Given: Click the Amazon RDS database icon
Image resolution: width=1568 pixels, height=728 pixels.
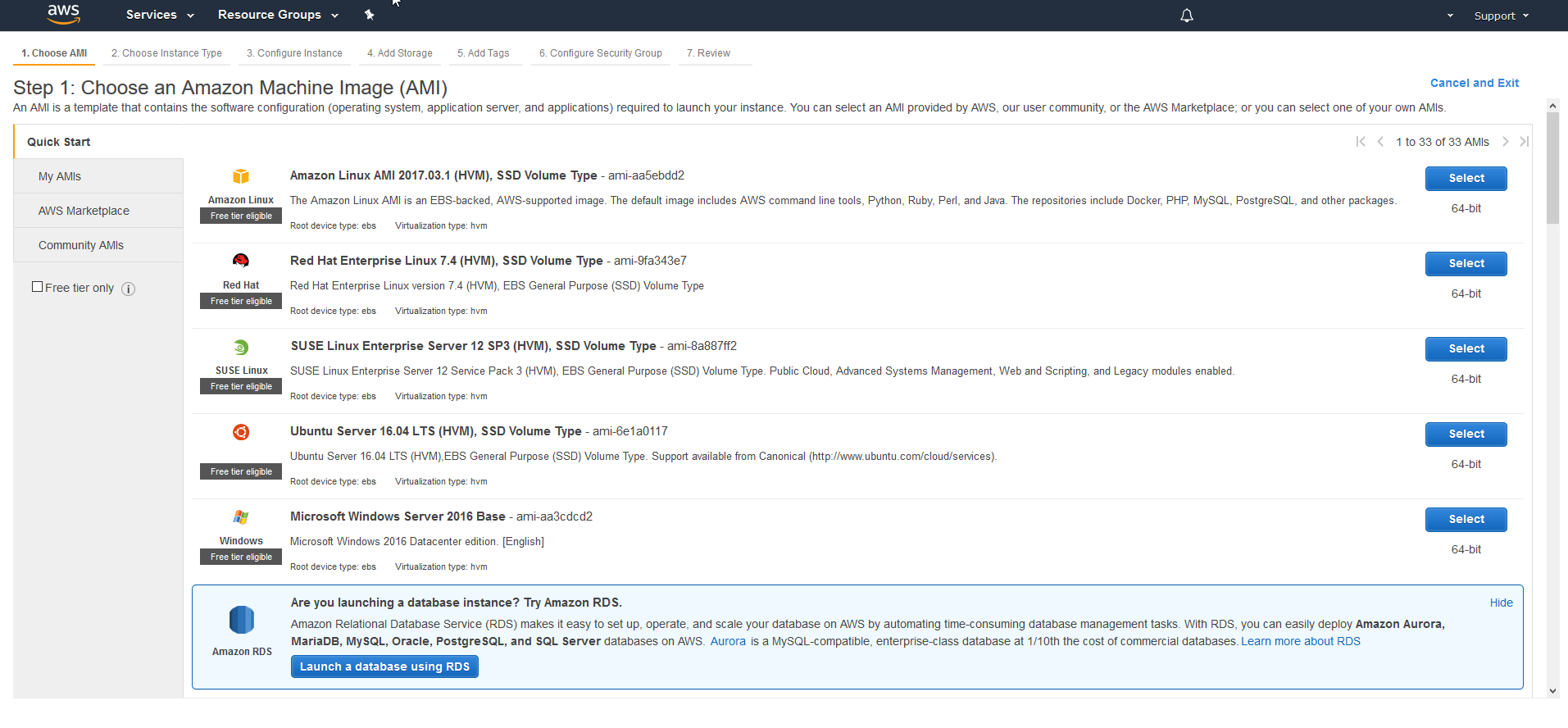Looking at the screenshot, I should pyautogui.click(x=241, y=620).
